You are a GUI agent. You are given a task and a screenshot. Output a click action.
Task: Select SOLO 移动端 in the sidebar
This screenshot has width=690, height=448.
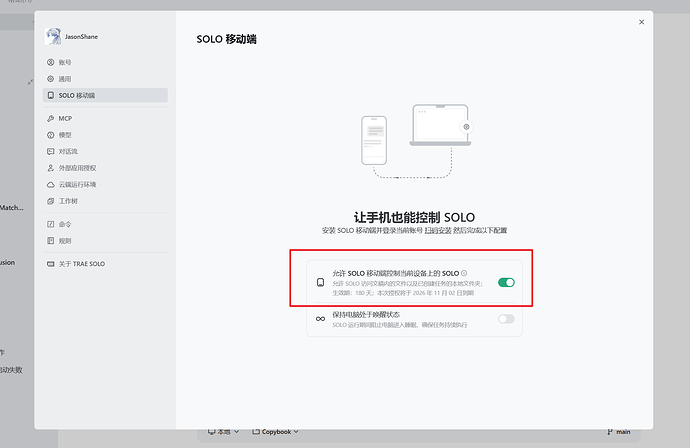pos(105,95)
